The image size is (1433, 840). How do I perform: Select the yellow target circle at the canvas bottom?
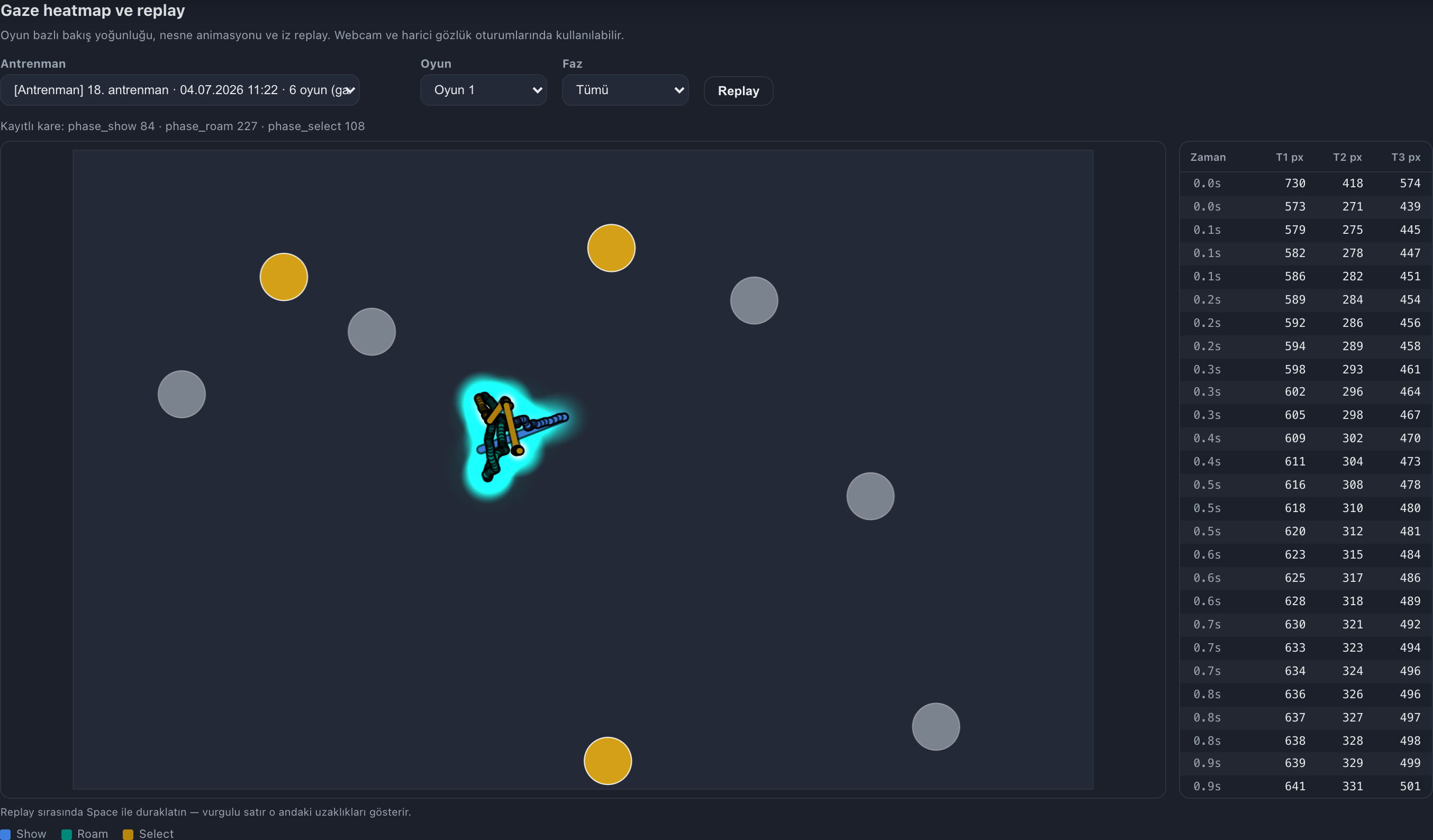(x=607, y=761)
